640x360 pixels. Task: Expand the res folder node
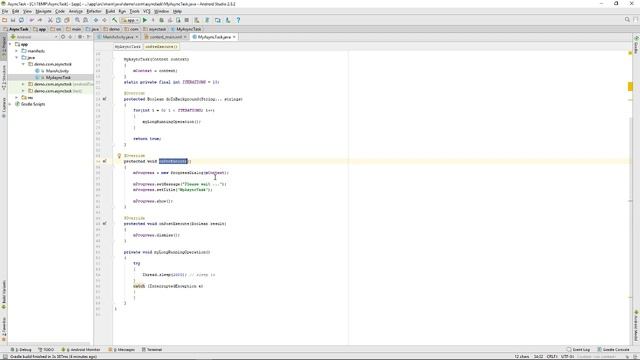(17, 98)
